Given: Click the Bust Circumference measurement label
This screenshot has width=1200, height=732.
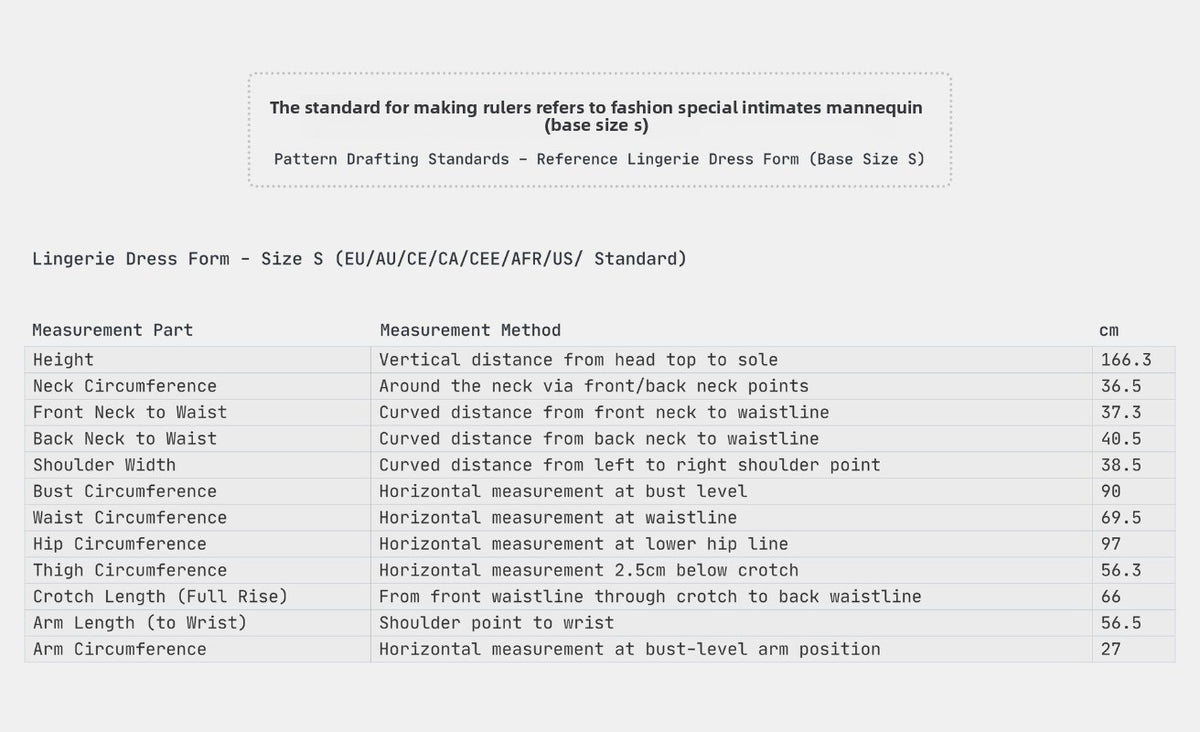Looking at the screenshot, I should pyautogui.click(x=124, y=491).
